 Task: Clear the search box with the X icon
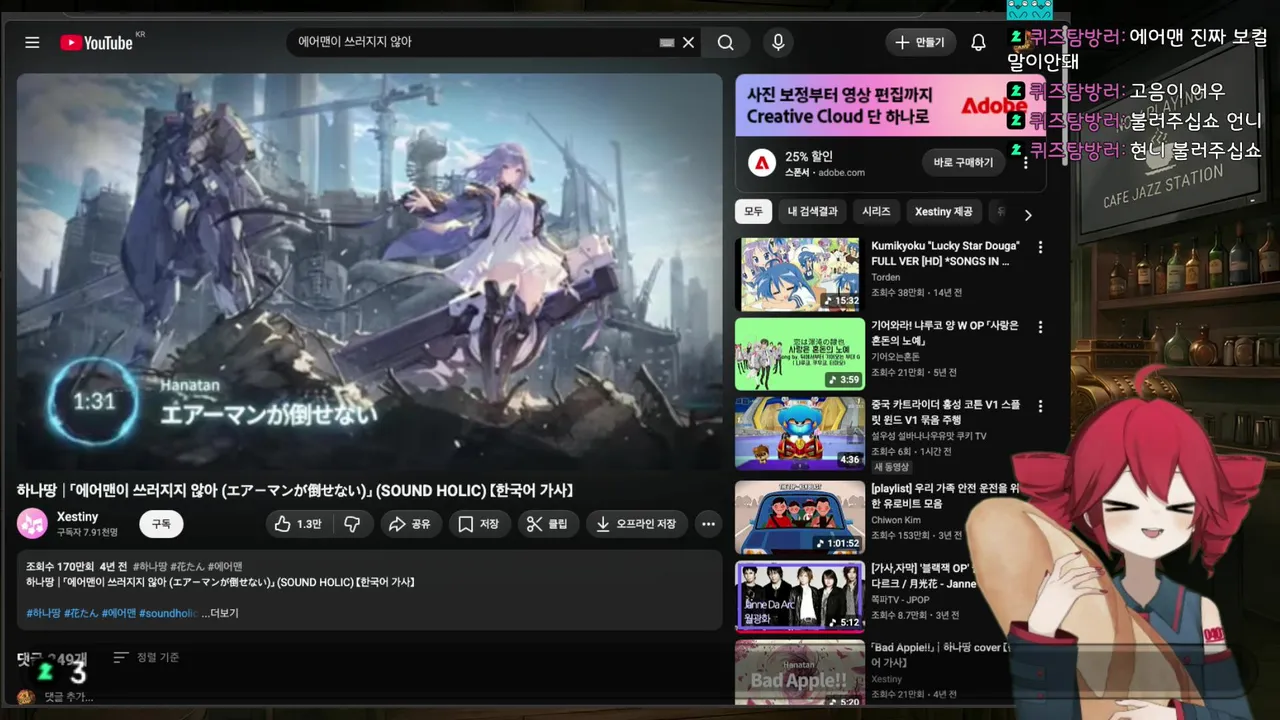tap(688, 43)
